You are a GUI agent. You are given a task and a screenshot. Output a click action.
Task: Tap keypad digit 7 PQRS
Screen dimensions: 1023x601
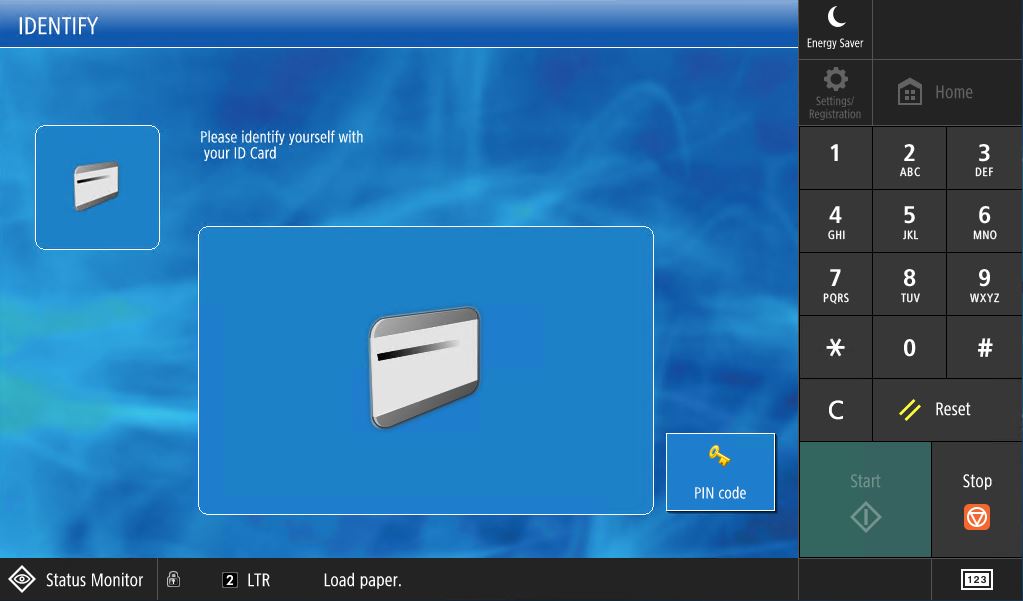pos(835,285)
